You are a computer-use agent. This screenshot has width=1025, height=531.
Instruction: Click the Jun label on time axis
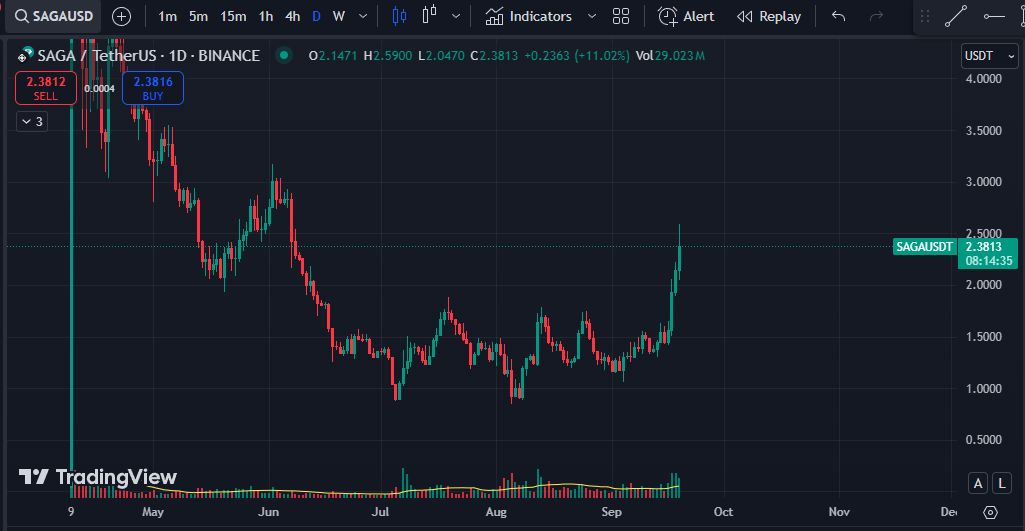(x=269, y=511)
